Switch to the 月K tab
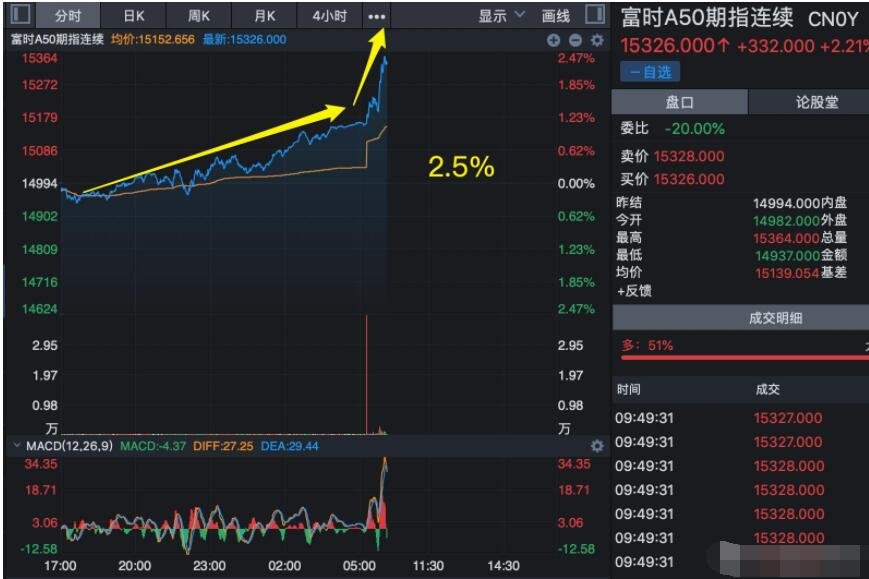Screen dimensions: 869x579 pos(264,16)
